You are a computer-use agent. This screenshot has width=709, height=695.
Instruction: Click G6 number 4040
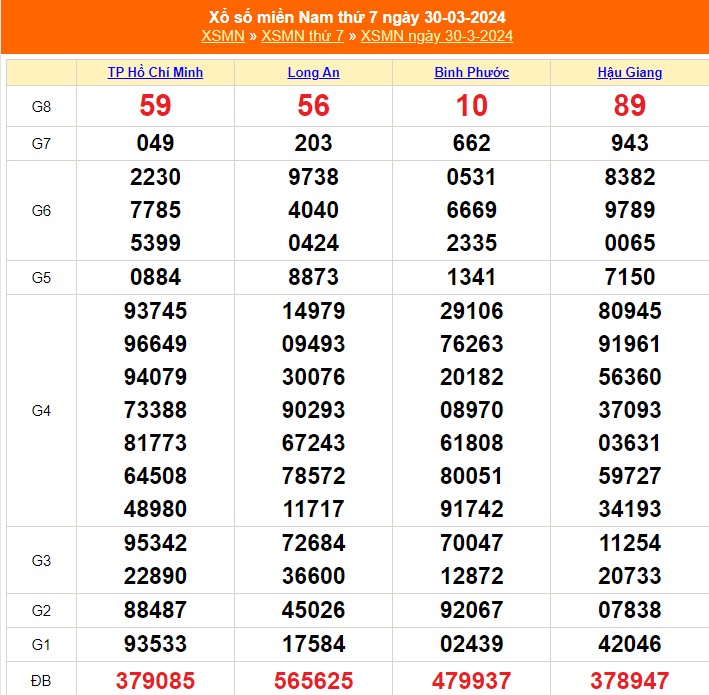point(313,210)
